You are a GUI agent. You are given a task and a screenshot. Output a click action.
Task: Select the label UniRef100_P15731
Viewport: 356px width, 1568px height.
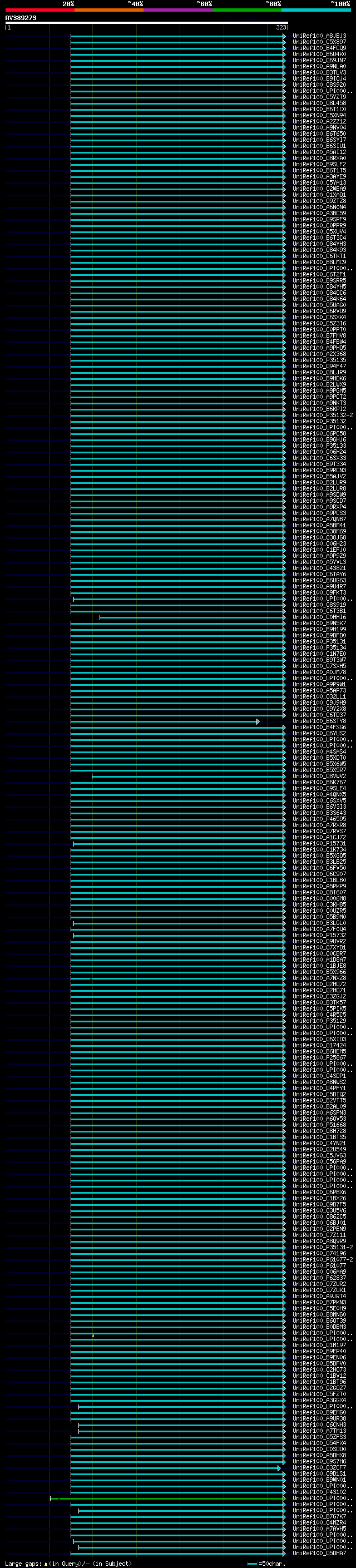319,844
